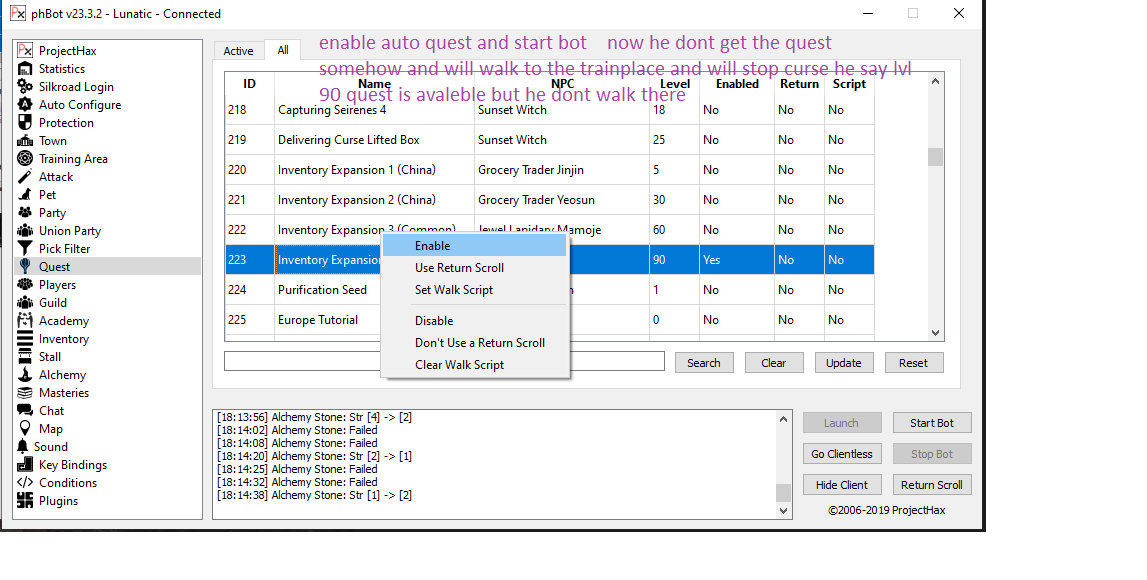
Task: Select the Silkroad Login icon
Action: 26,87
